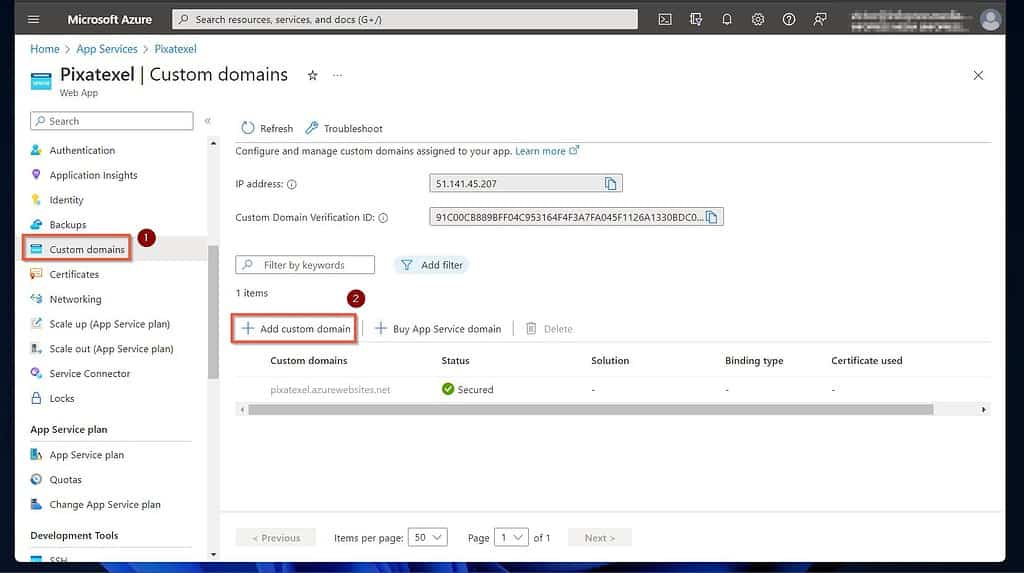Screen dimensions: 1024x573
Task: Open Scale out (App Service plan)
Action: point(111,349)
